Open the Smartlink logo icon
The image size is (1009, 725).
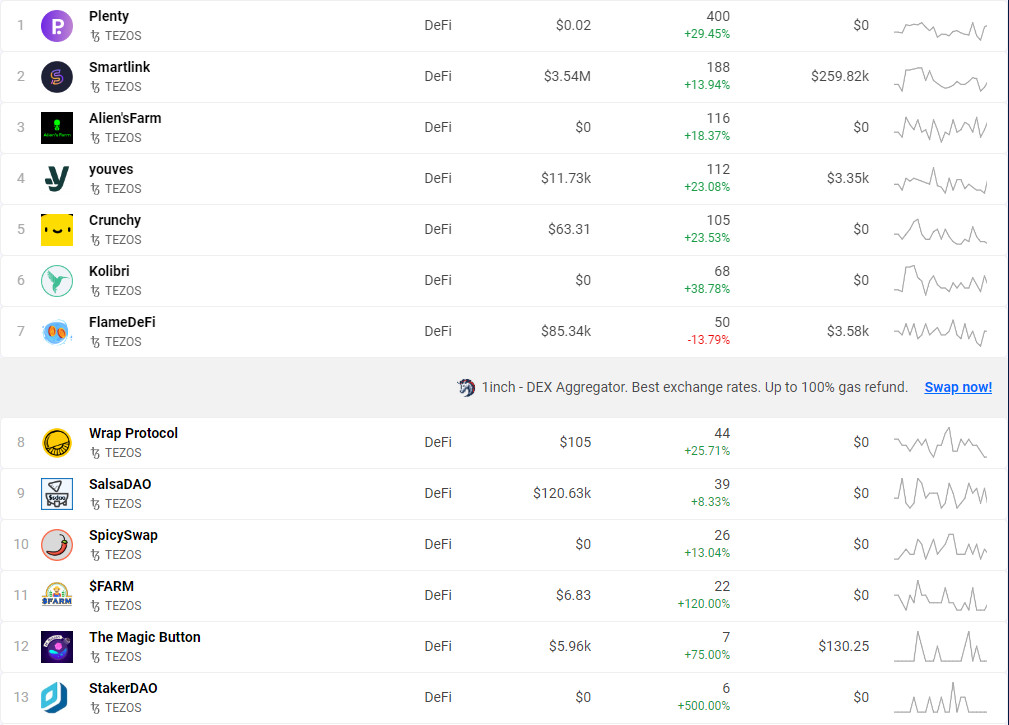[x=57, y=77]
